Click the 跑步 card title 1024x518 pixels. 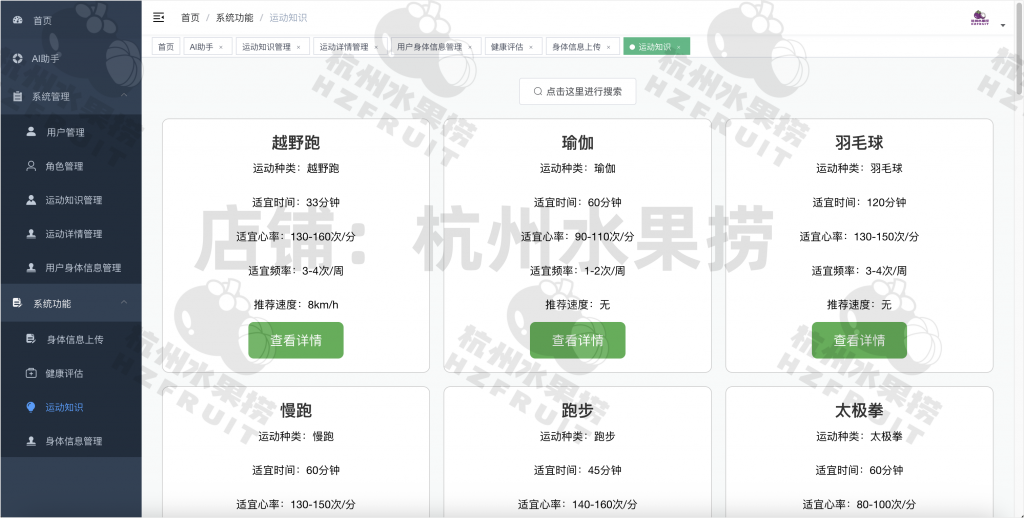pos(577,410)
